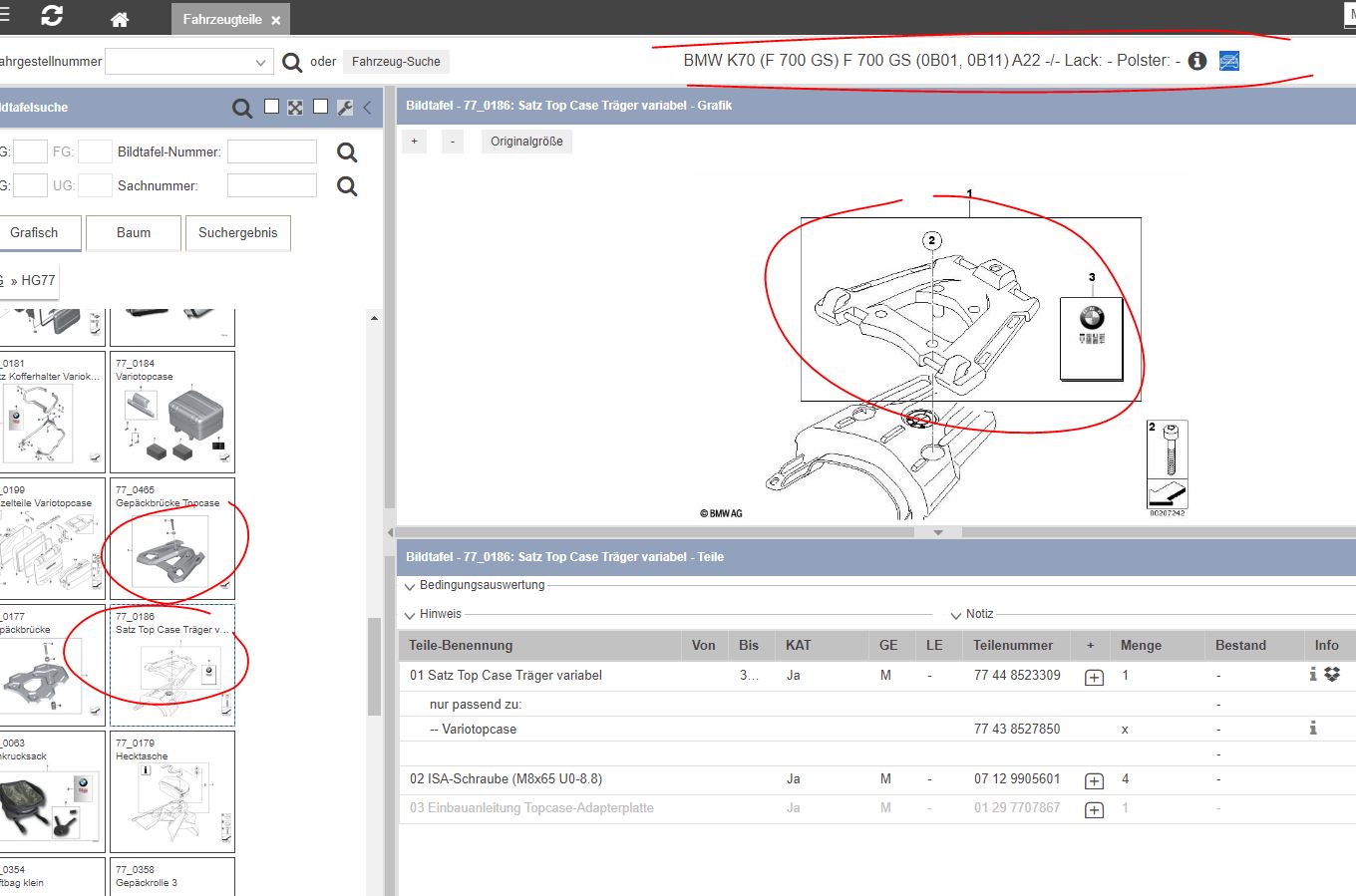The image size is (1356, 896).
Task: Expand the Bedingungsauswertung section
Action: click(410, 586)
